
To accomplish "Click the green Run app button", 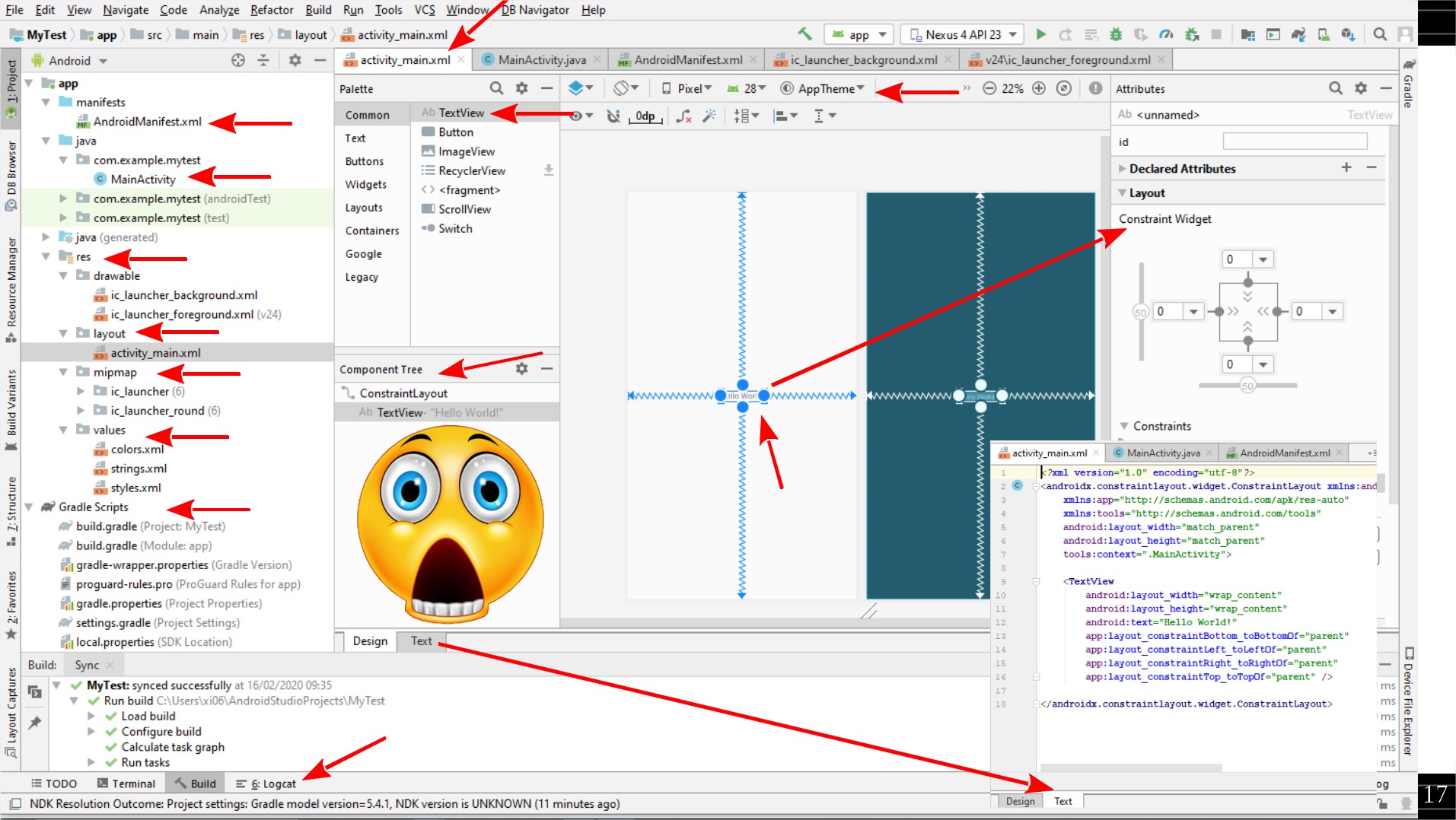I will point(1040,34).
